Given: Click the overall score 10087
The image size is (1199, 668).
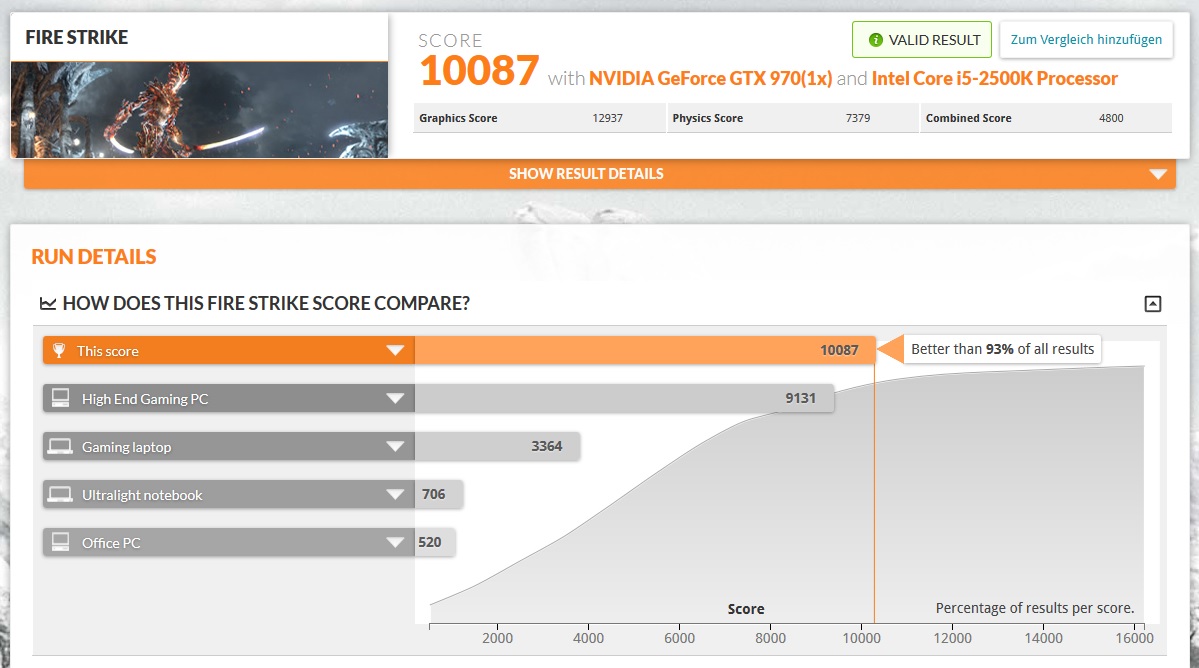Looking at the screenshot, I should point(479,70).
